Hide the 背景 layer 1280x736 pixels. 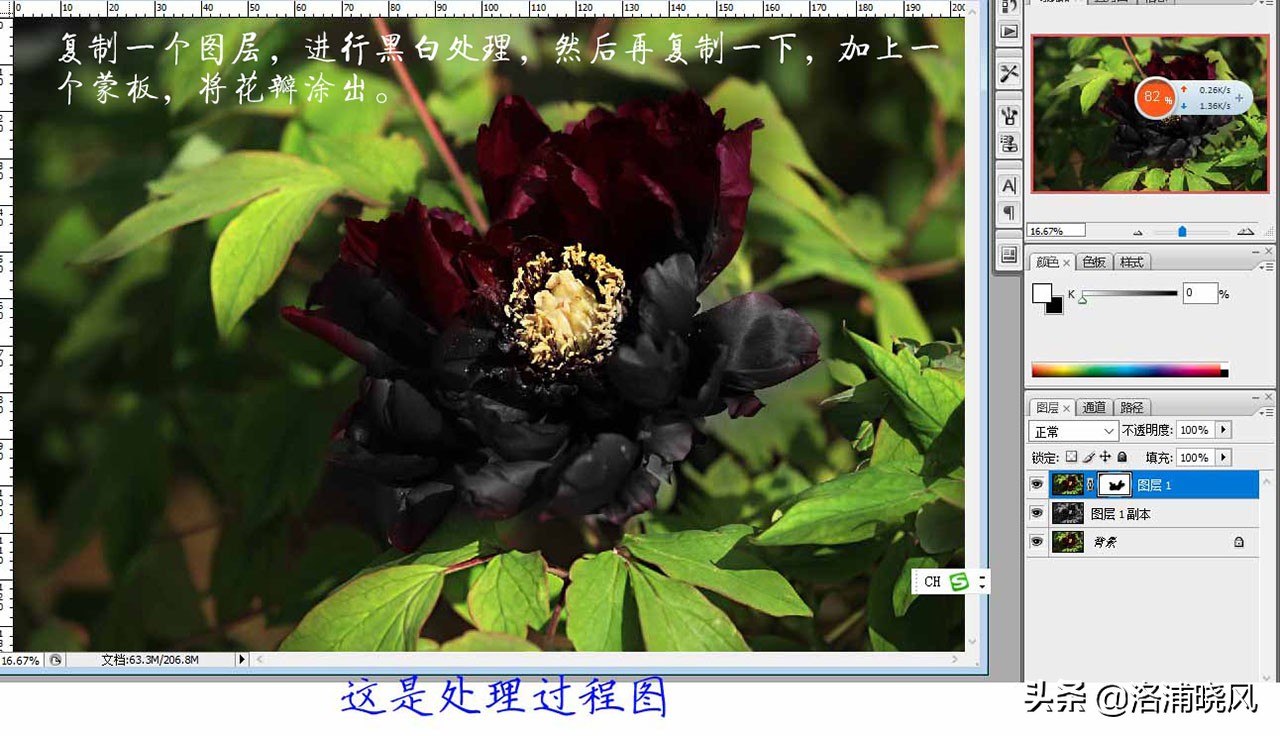coord(1037,542)
